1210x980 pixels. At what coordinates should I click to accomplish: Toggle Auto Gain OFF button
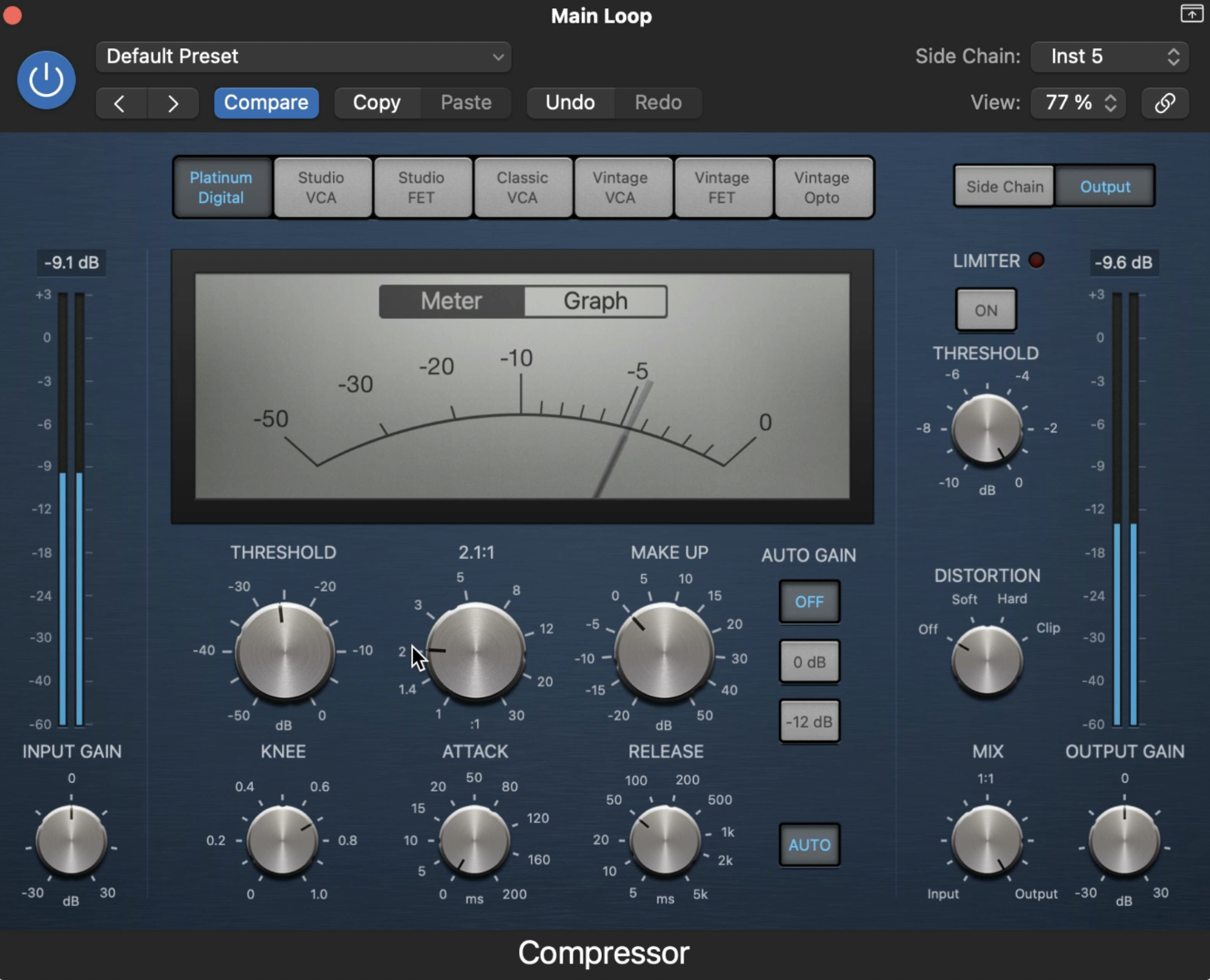[809, 601]
